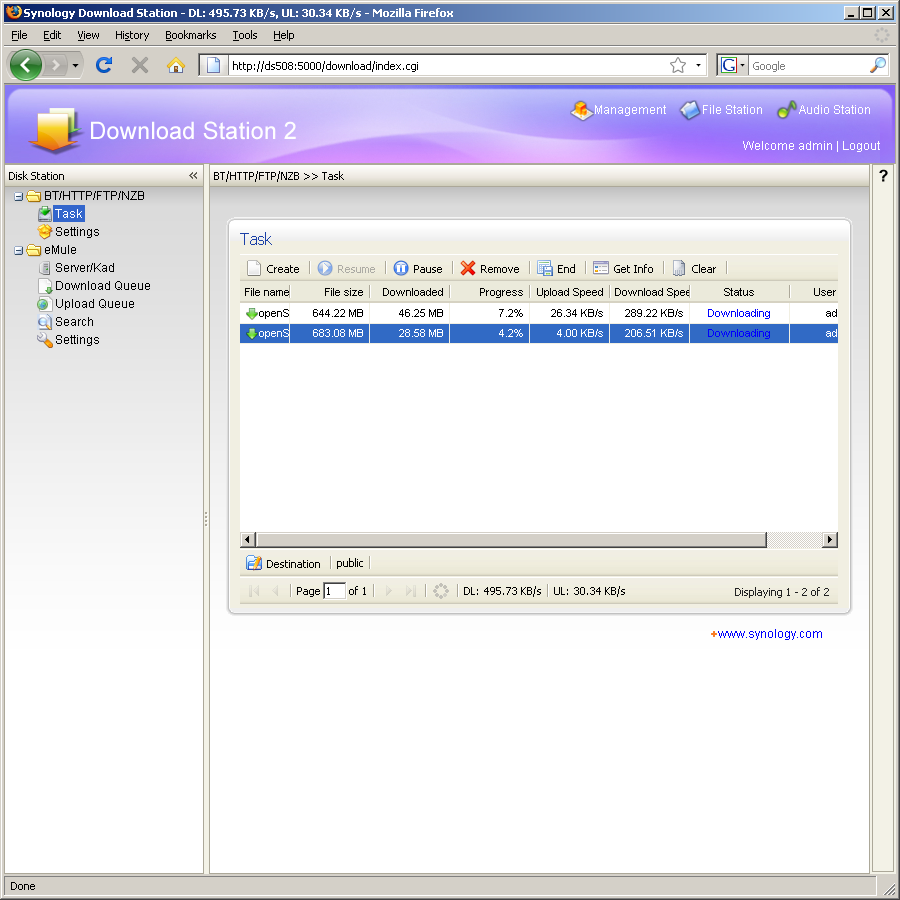The image size is (900, 900).
Task: Open the Firefox Tools menu
Action: (x=245, y=36)
